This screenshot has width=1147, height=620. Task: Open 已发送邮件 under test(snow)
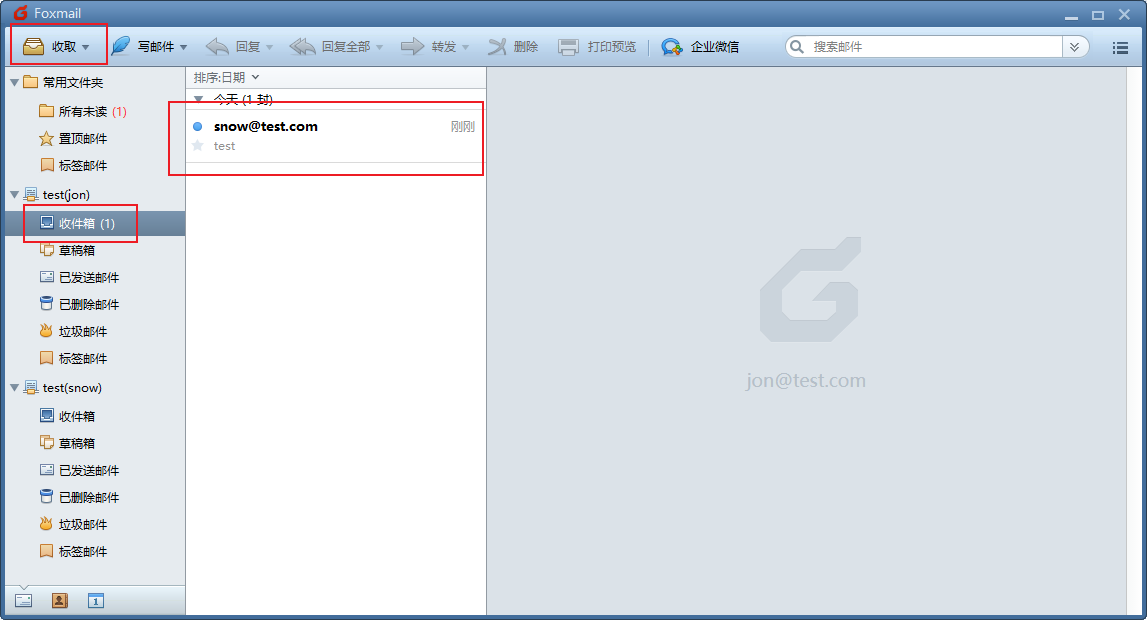click(79, 470)
